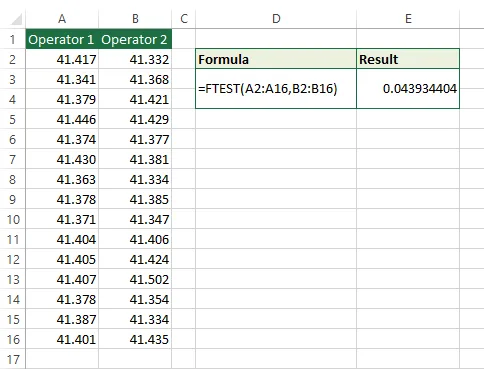The height and width of the screenshot is (369, 484).
Task: Select cell containing 41.446
Action: [x=62, y=119]
